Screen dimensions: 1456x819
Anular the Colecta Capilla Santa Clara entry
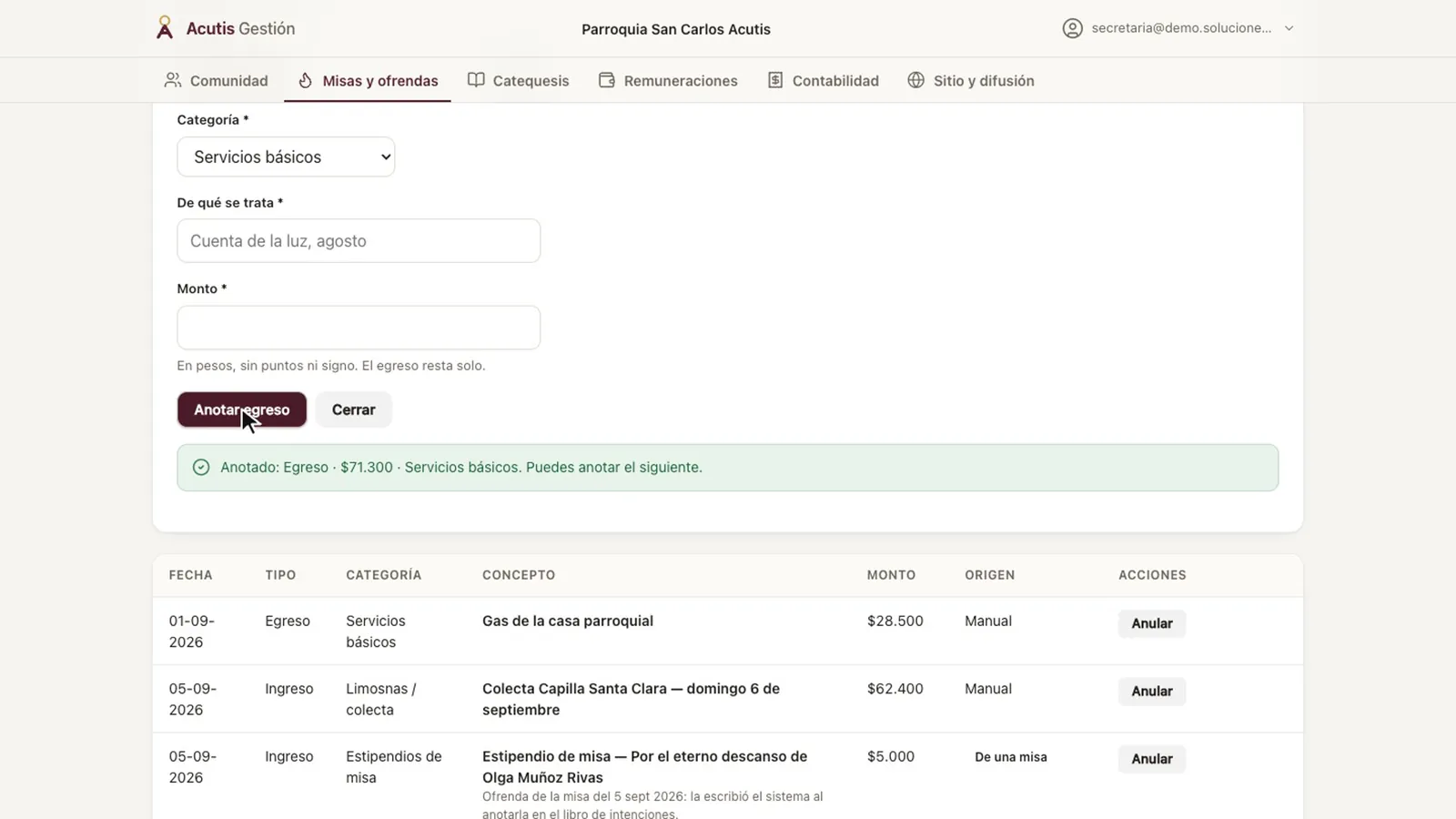(x=1152, y=691)
